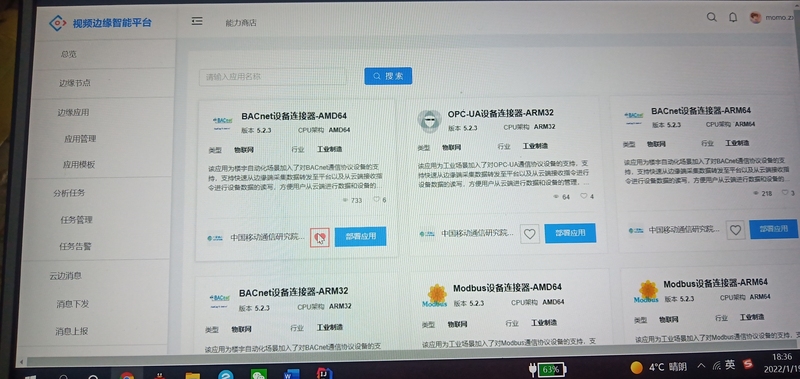
Task: Expand the 云边消息 sidebar group
Action: click(65, 275)
